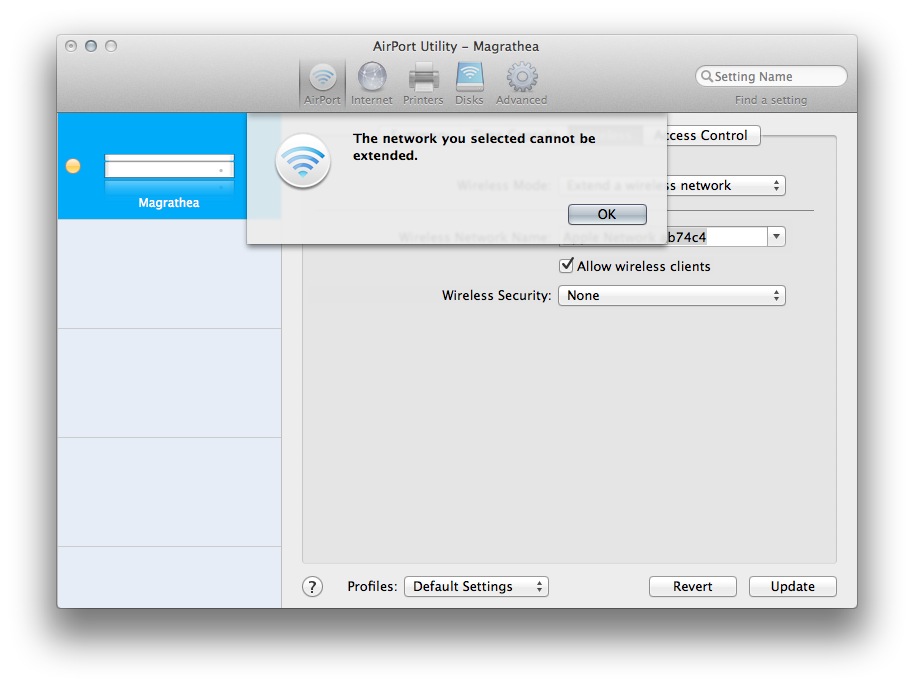The height and width of the screenshot is (687, 914).
Task: Click the help question mark icon
Action: point(311,587)
